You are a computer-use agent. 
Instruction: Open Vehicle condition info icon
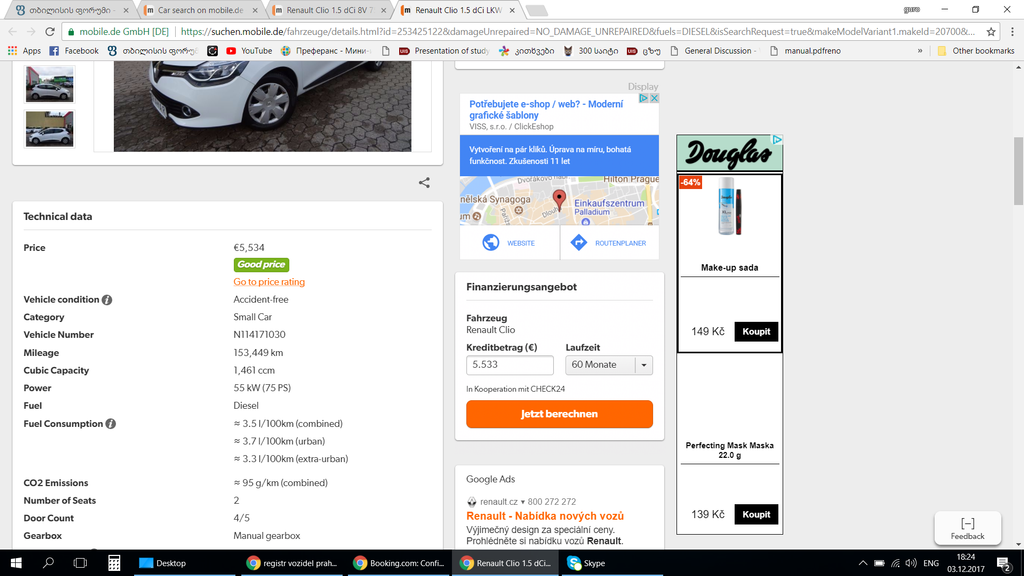pyautogui.click(x=107, y=300)
